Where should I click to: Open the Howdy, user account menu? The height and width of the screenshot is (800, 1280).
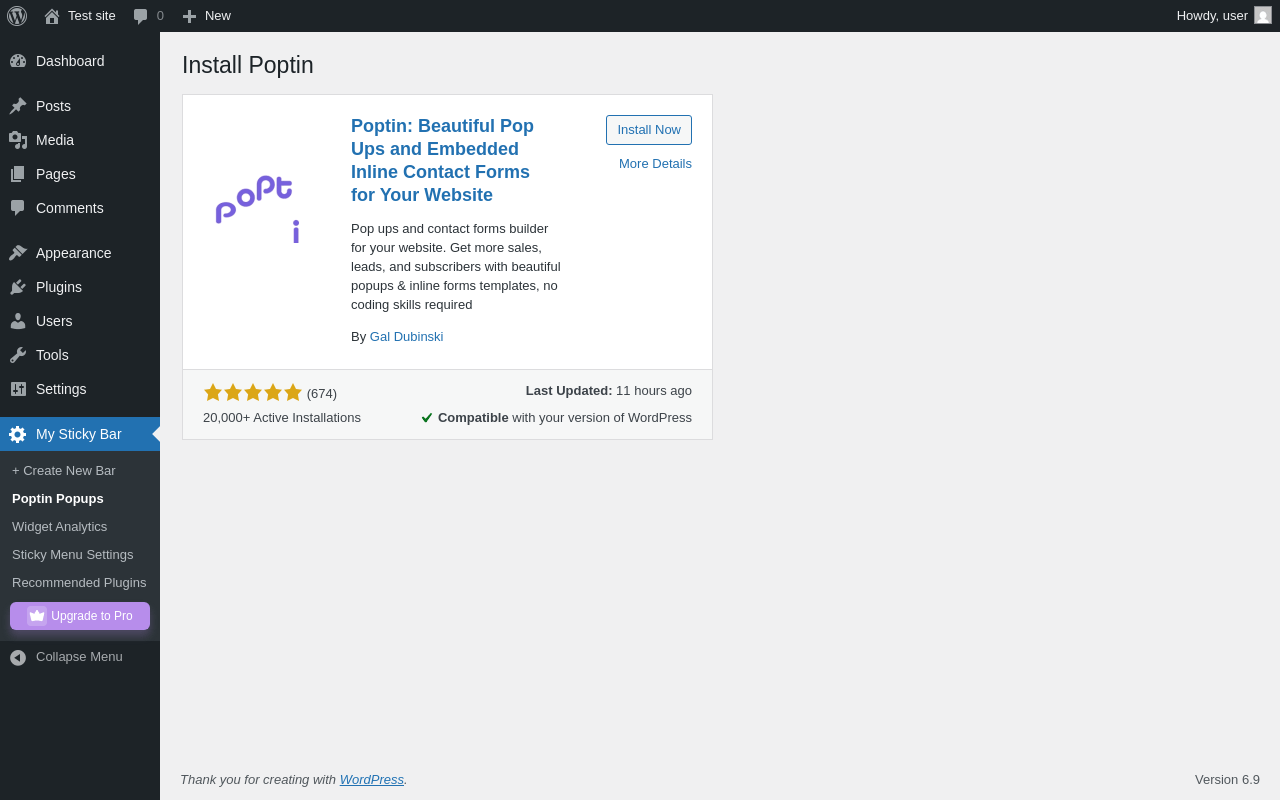(1212, 15)
